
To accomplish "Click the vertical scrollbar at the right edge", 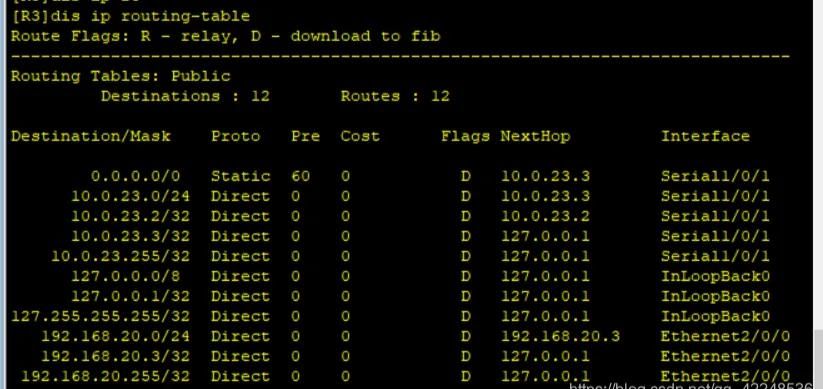I will (x=818, y=194).
